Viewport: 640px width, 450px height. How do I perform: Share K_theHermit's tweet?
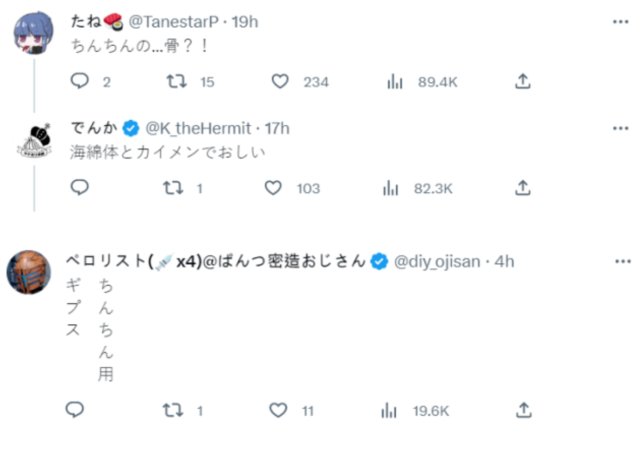522,187
